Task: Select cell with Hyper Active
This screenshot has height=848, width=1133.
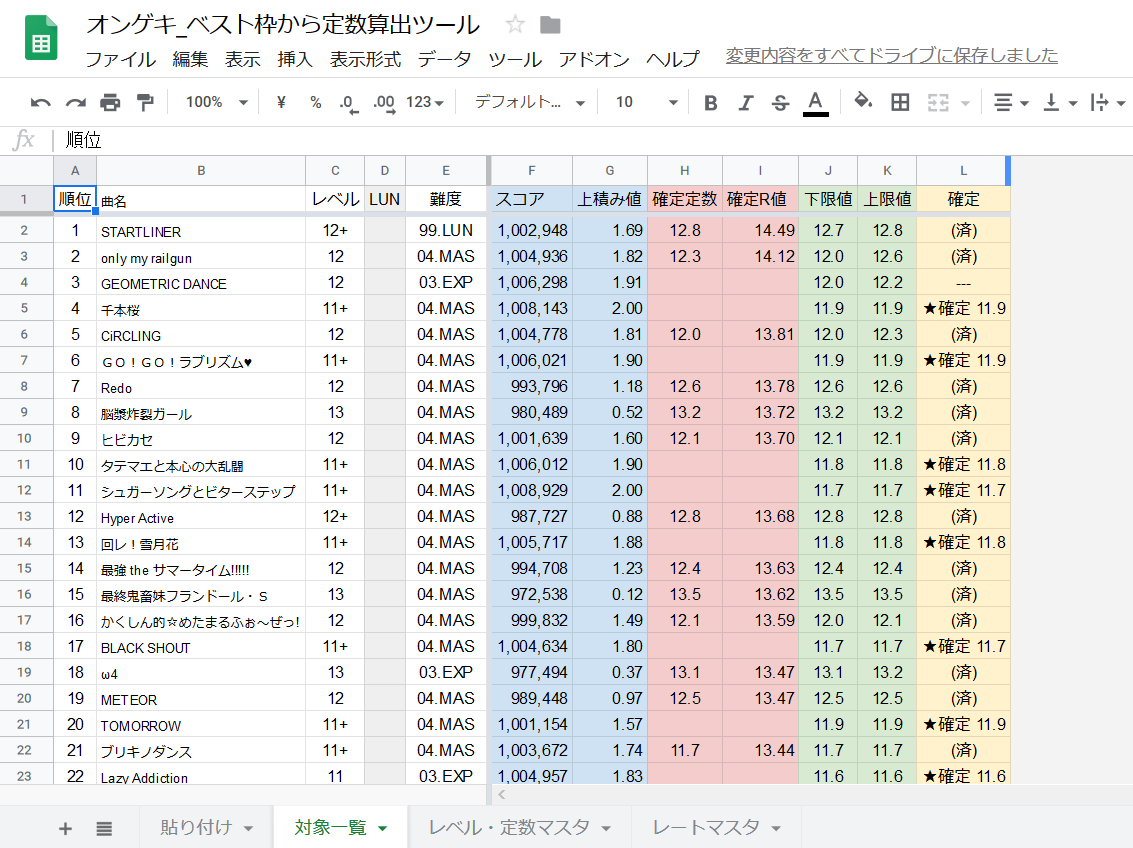Action: 201,517
